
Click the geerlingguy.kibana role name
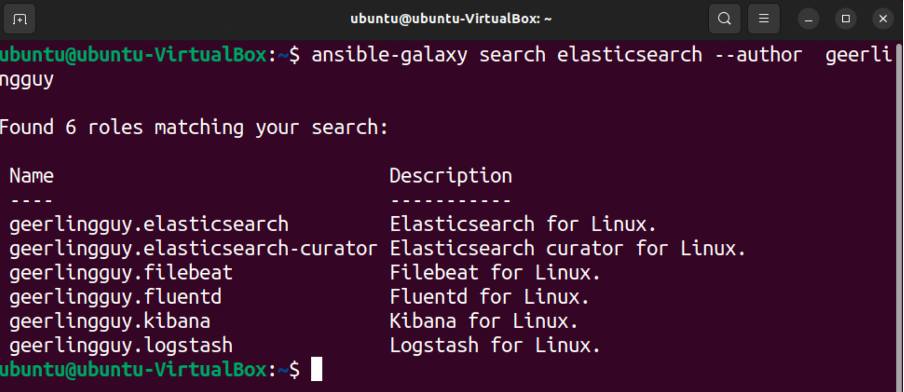pyautogui.click(x=110, y=322)
